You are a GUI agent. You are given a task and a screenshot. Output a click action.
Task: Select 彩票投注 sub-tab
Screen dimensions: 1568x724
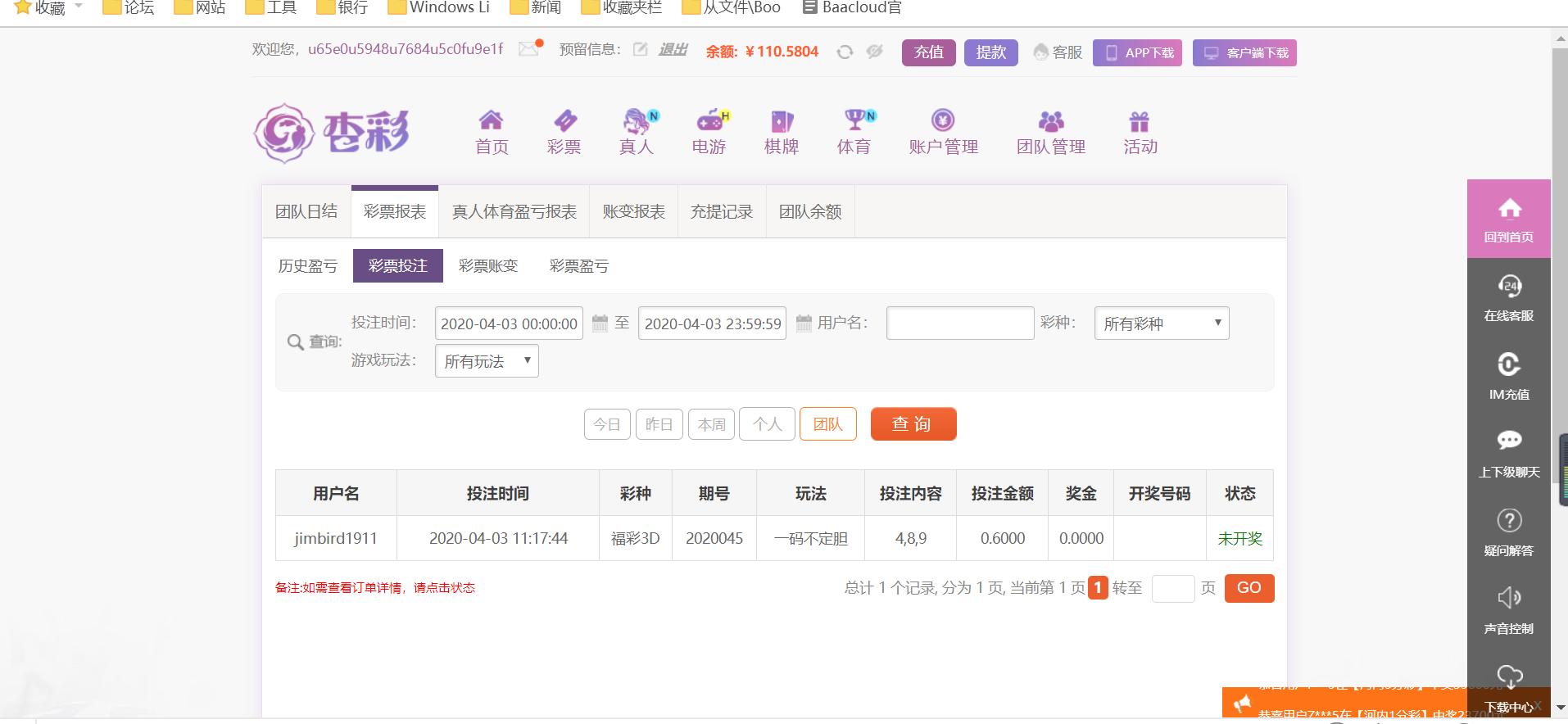pyautogui.click(x=398, y=266)
